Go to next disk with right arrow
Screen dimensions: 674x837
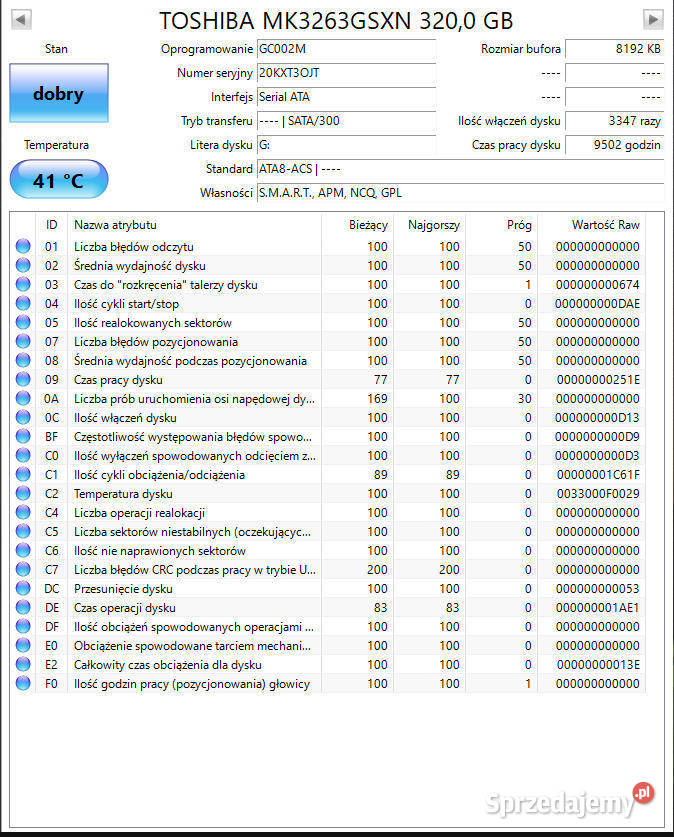coord(653,20)
